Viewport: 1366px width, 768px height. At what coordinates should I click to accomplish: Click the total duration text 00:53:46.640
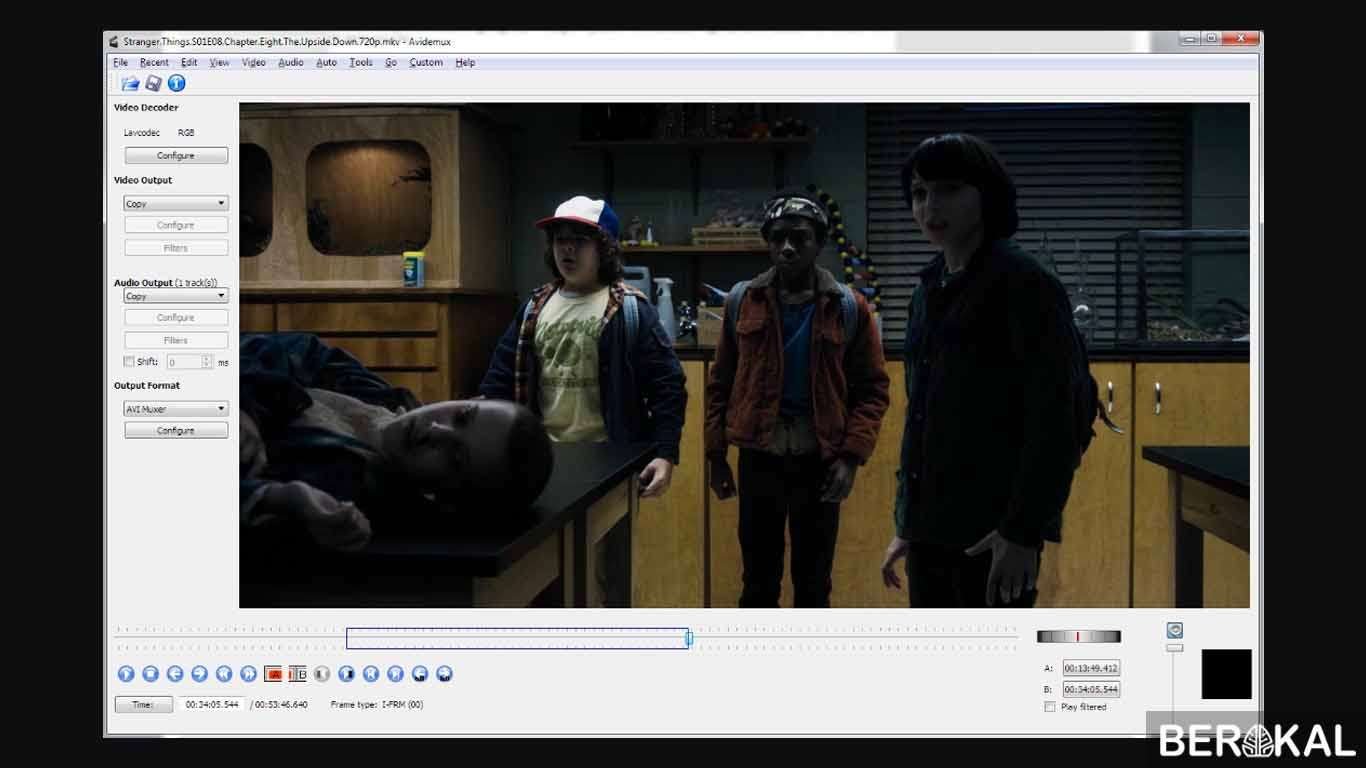click(281, 705)
